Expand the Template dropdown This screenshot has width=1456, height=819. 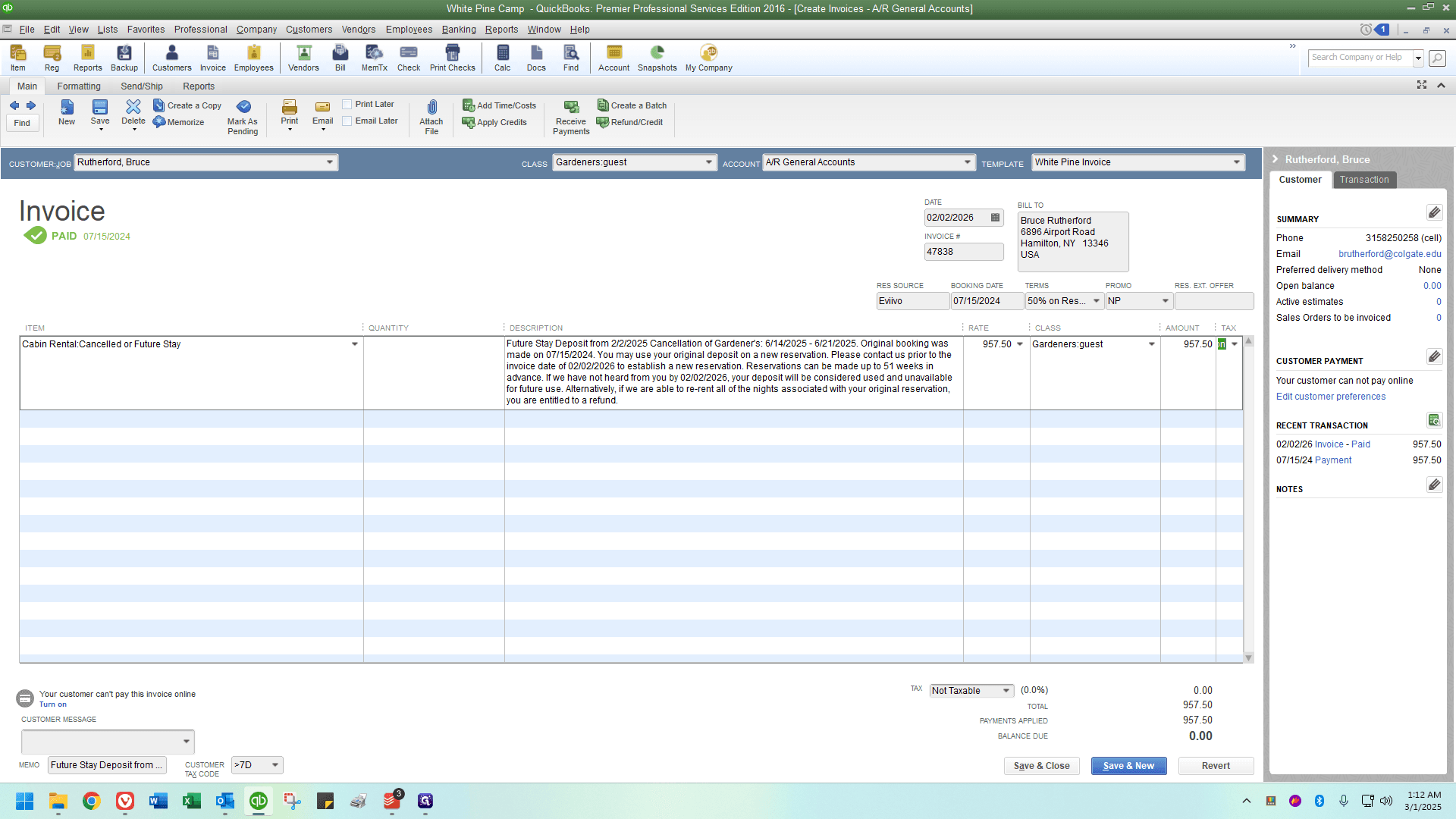1237,162
